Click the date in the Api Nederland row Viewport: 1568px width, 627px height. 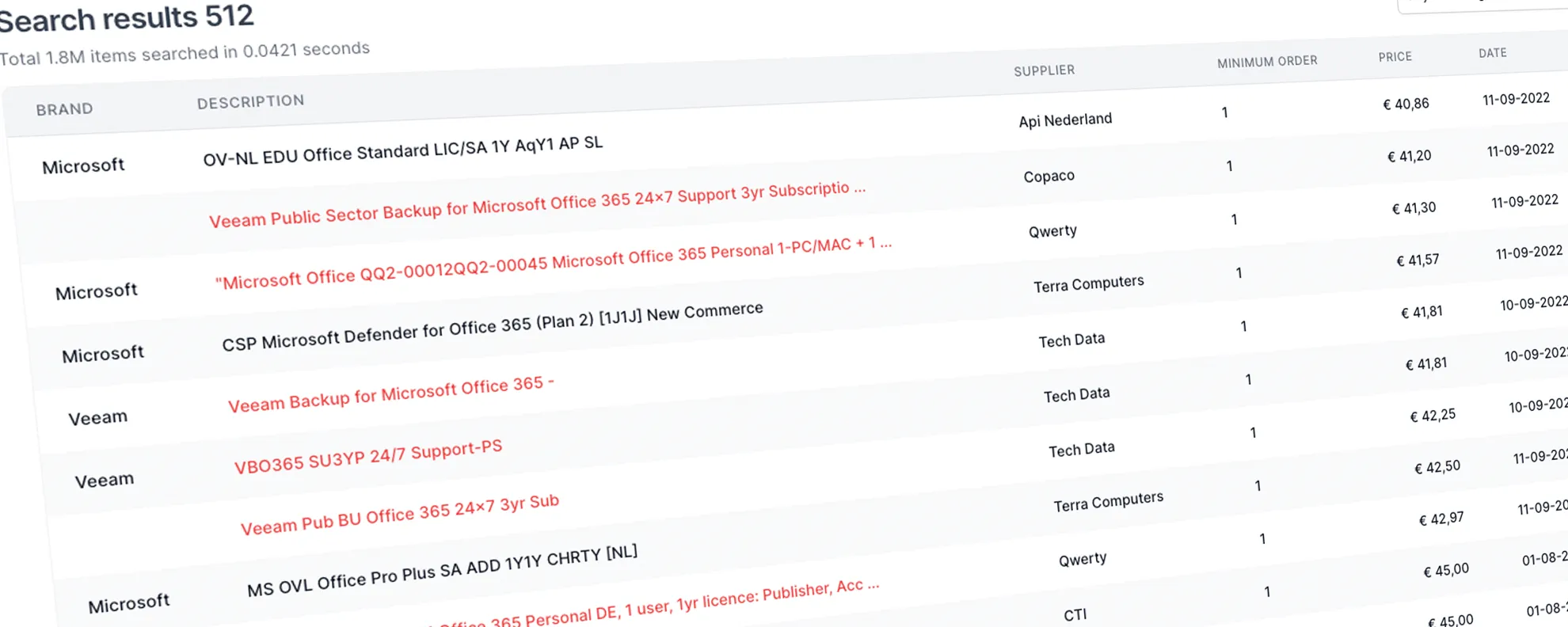click(x=1516, y=99)
